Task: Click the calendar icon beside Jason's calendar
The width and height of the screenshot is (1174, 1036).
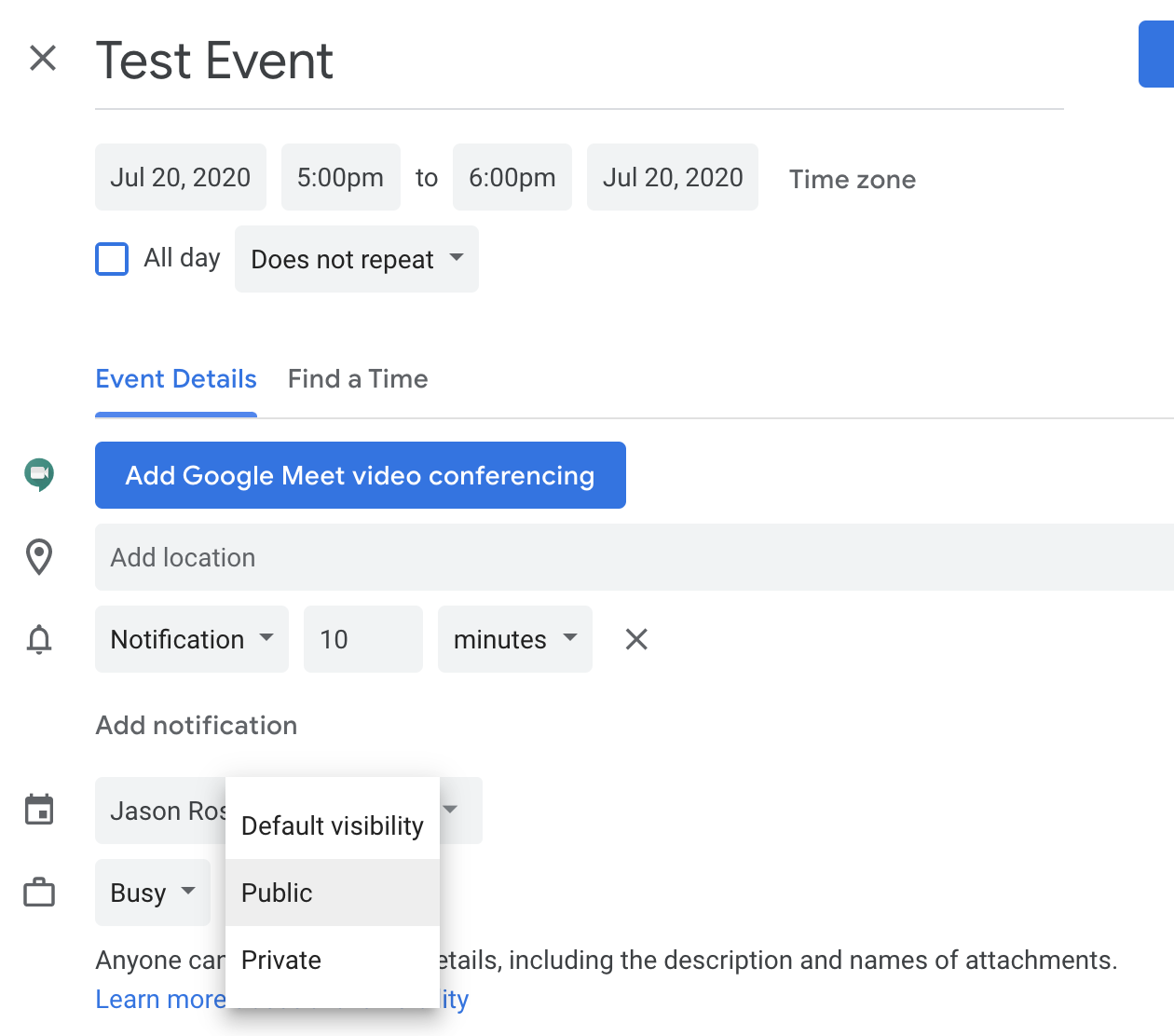Action: (39, 810)
